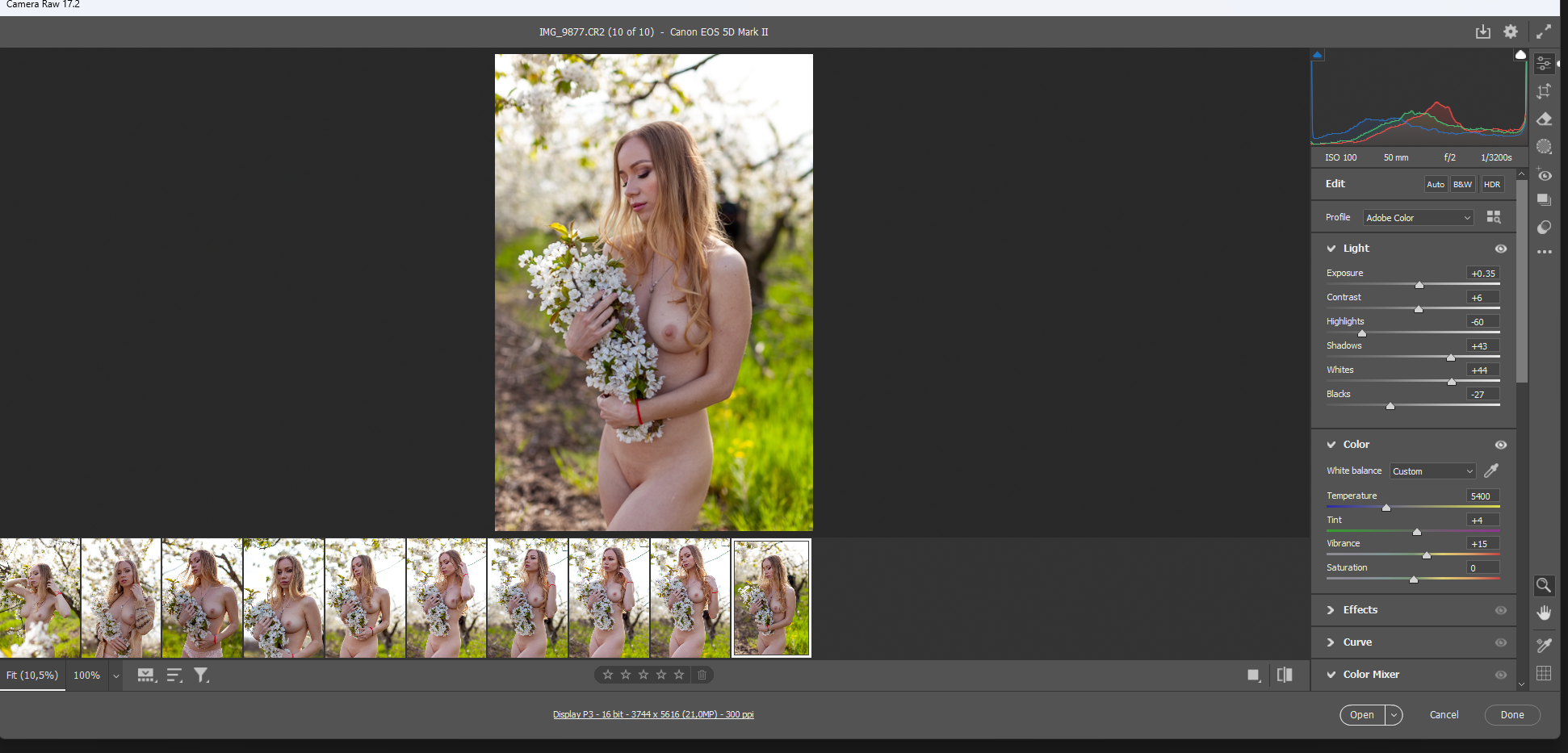
Task: Toggle the grid overlay icon
Action: tap(1544, 673)
